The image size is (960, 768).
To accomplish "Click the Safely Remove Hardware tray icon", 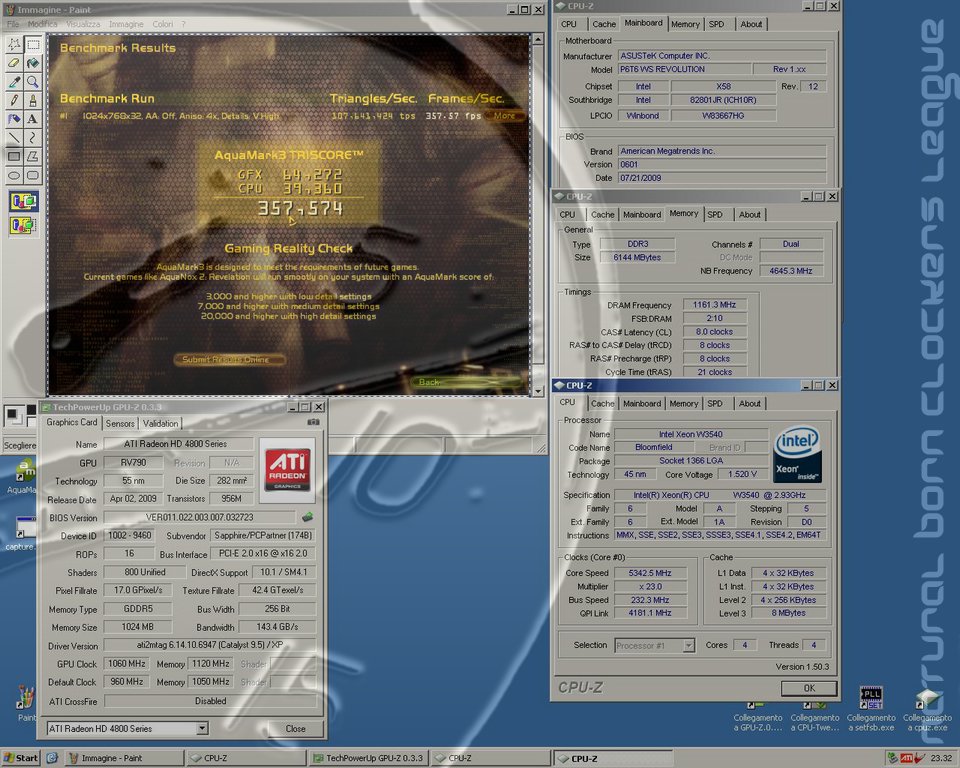I will (x=893, y=758).
